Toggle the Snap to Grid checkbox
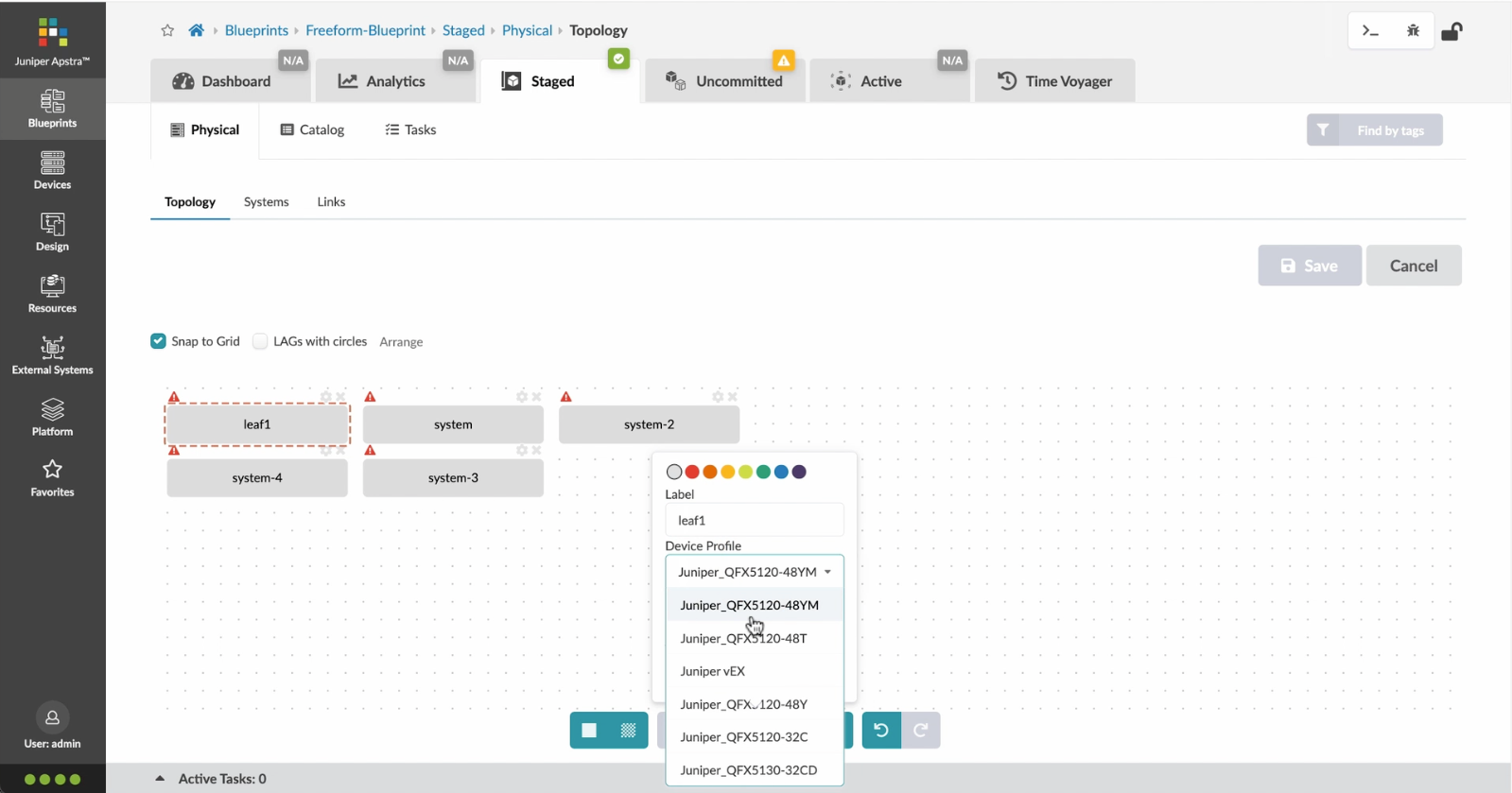Screen dimensions: 1512x793 pos(158,341)
